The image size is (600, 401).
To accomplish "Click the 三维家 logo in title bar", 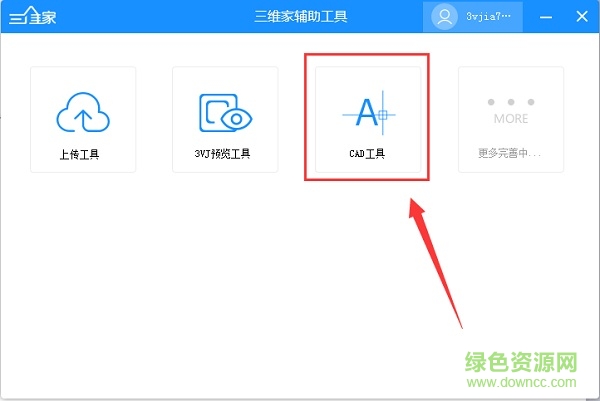I will (x=33, y=16).
